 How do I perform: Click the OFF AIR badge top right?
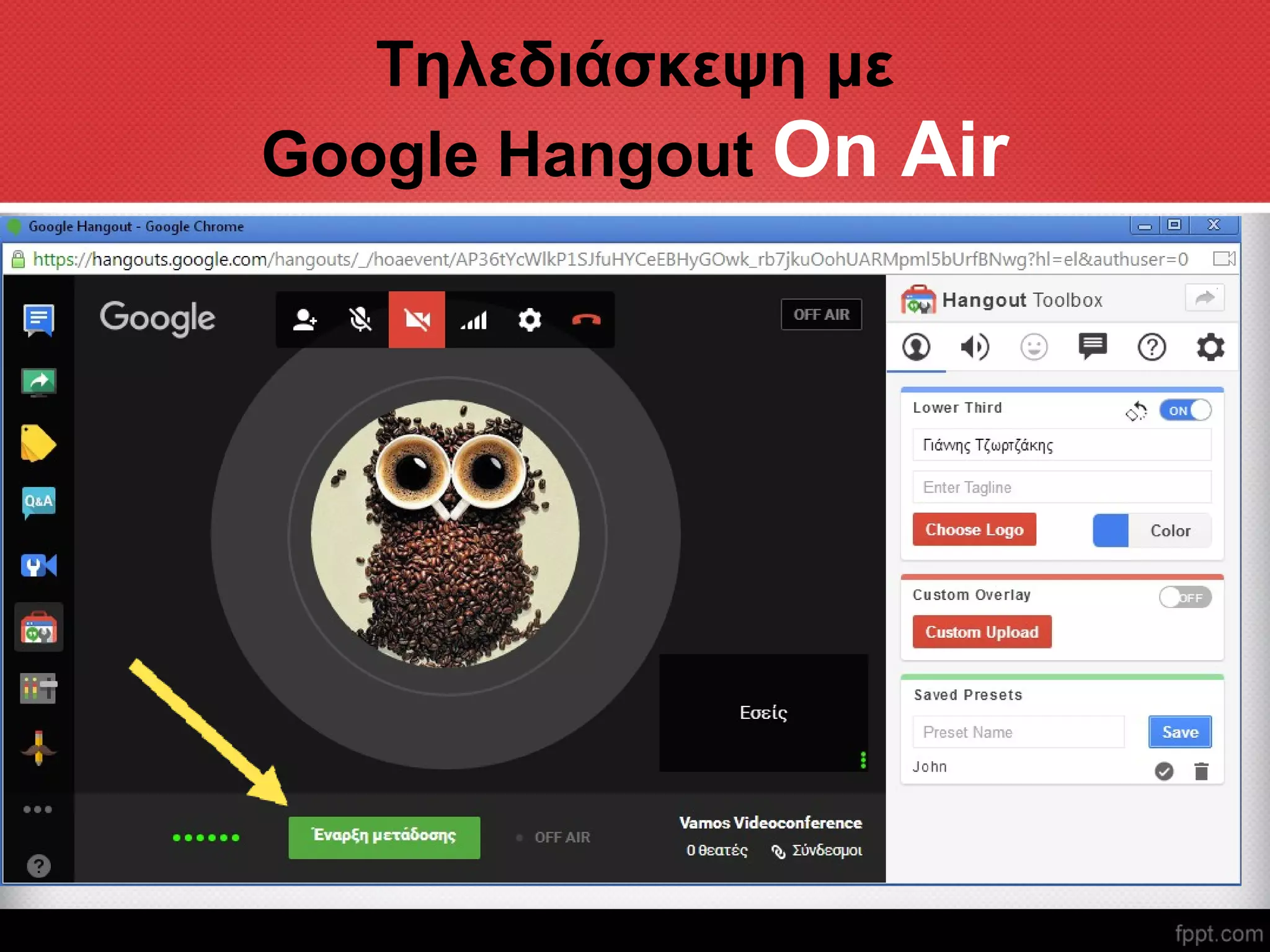point(821,315)
